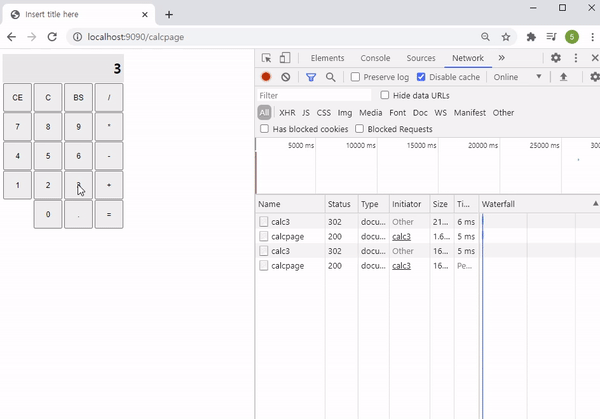Click the import HAR upload arrow icon
The image size is (600, 419).
pyautogui.click(x=563, y=77)
